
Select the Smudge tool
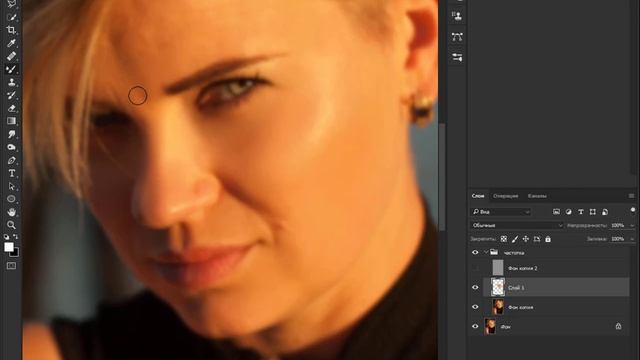click(x=11, y=134)
